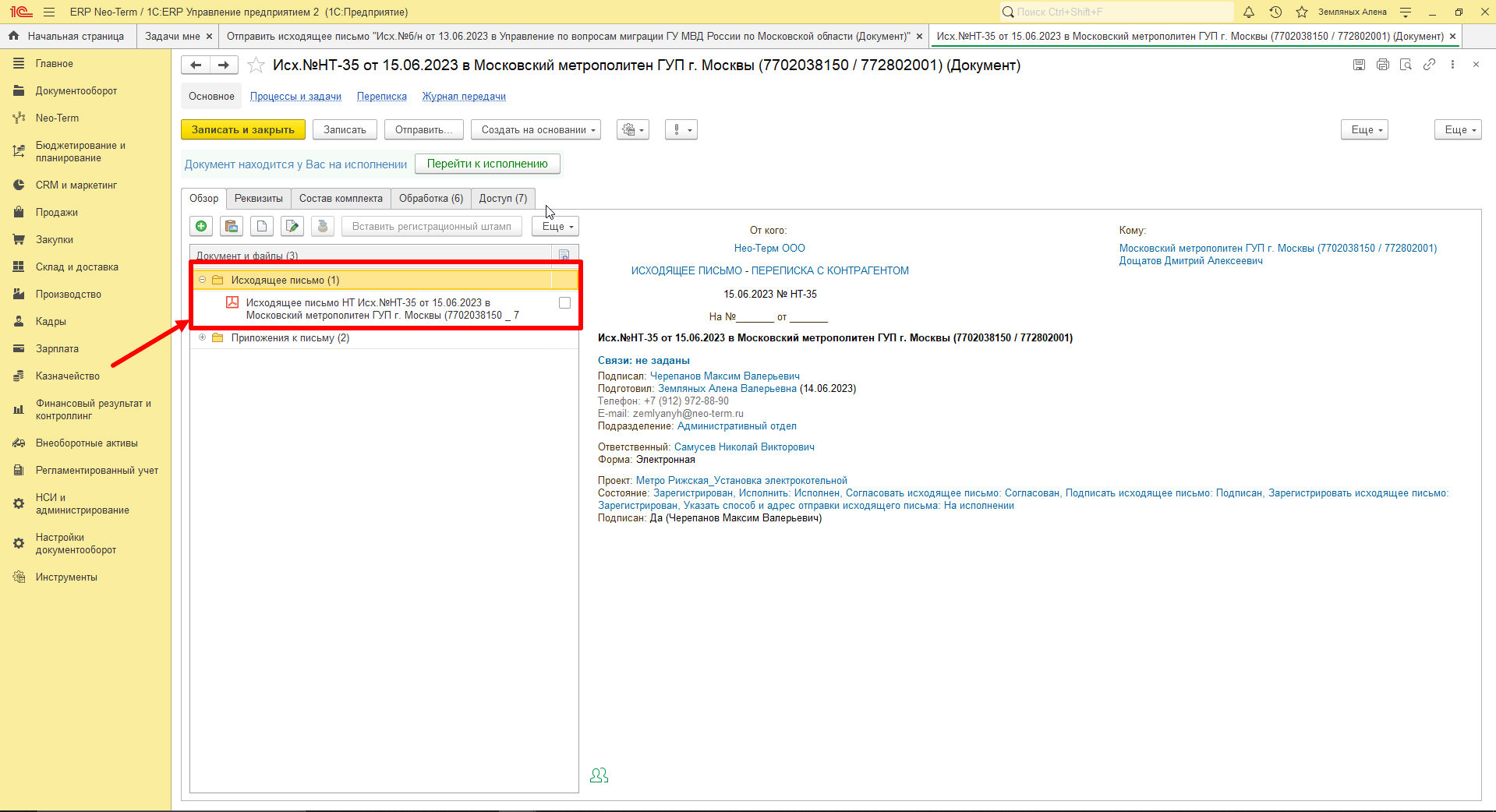Open Документооборот section in the sidebar
Viewport: 1496px width, 812px height.
[x=76, y=90]
